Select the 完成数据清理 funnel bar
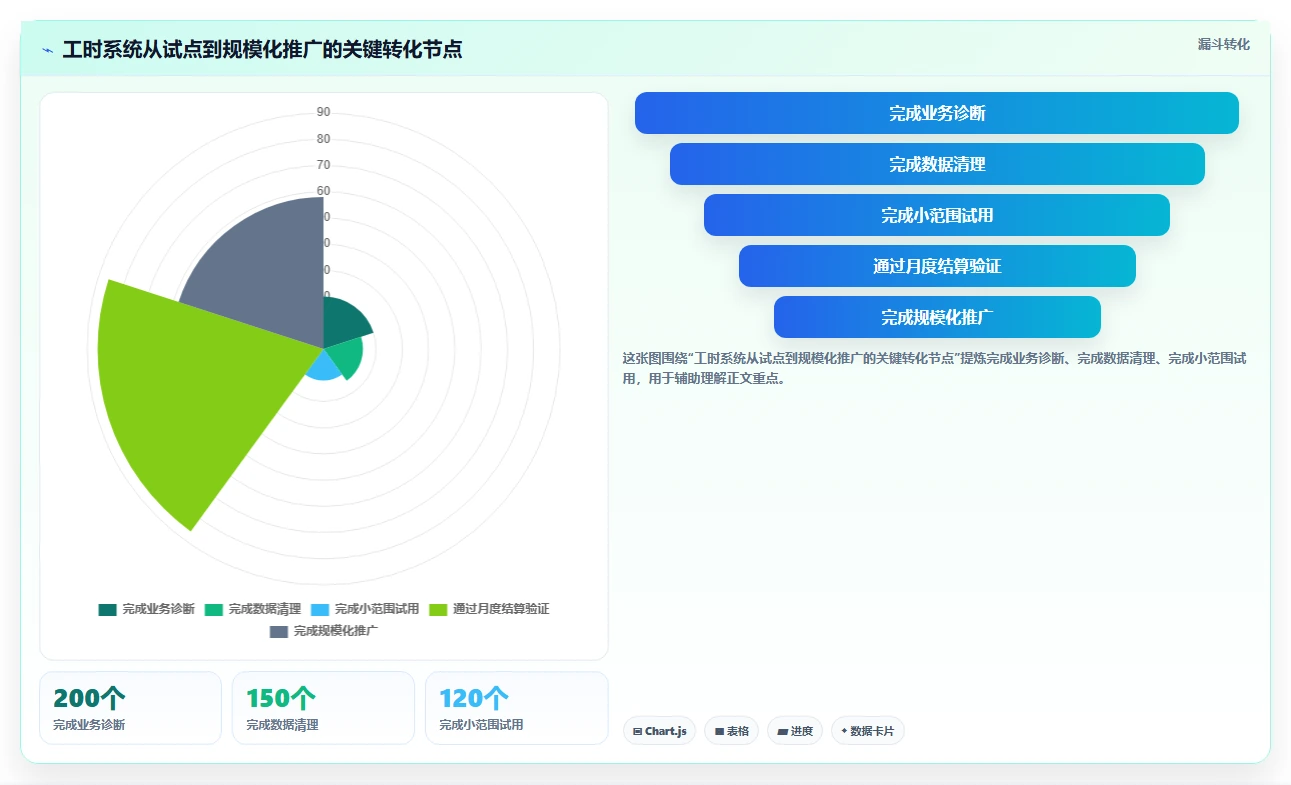The image size is (1291, 785). point(937,164)
